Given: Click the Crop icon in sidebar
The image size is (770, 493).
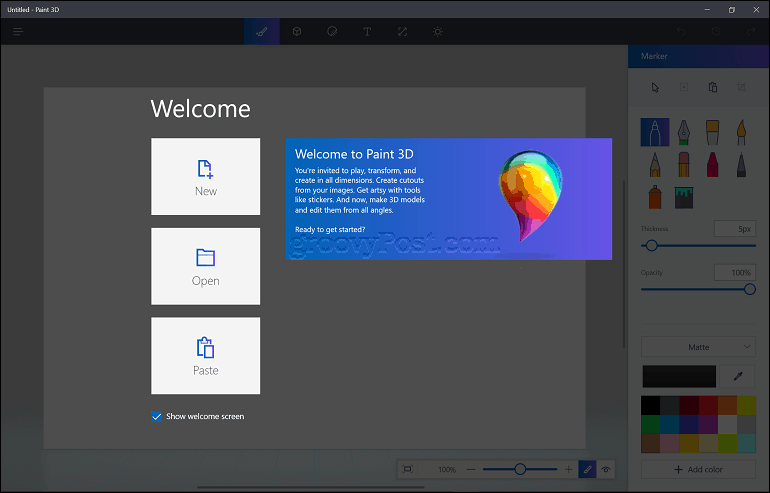Looking at the screenshot, I should tap(742, 87).
